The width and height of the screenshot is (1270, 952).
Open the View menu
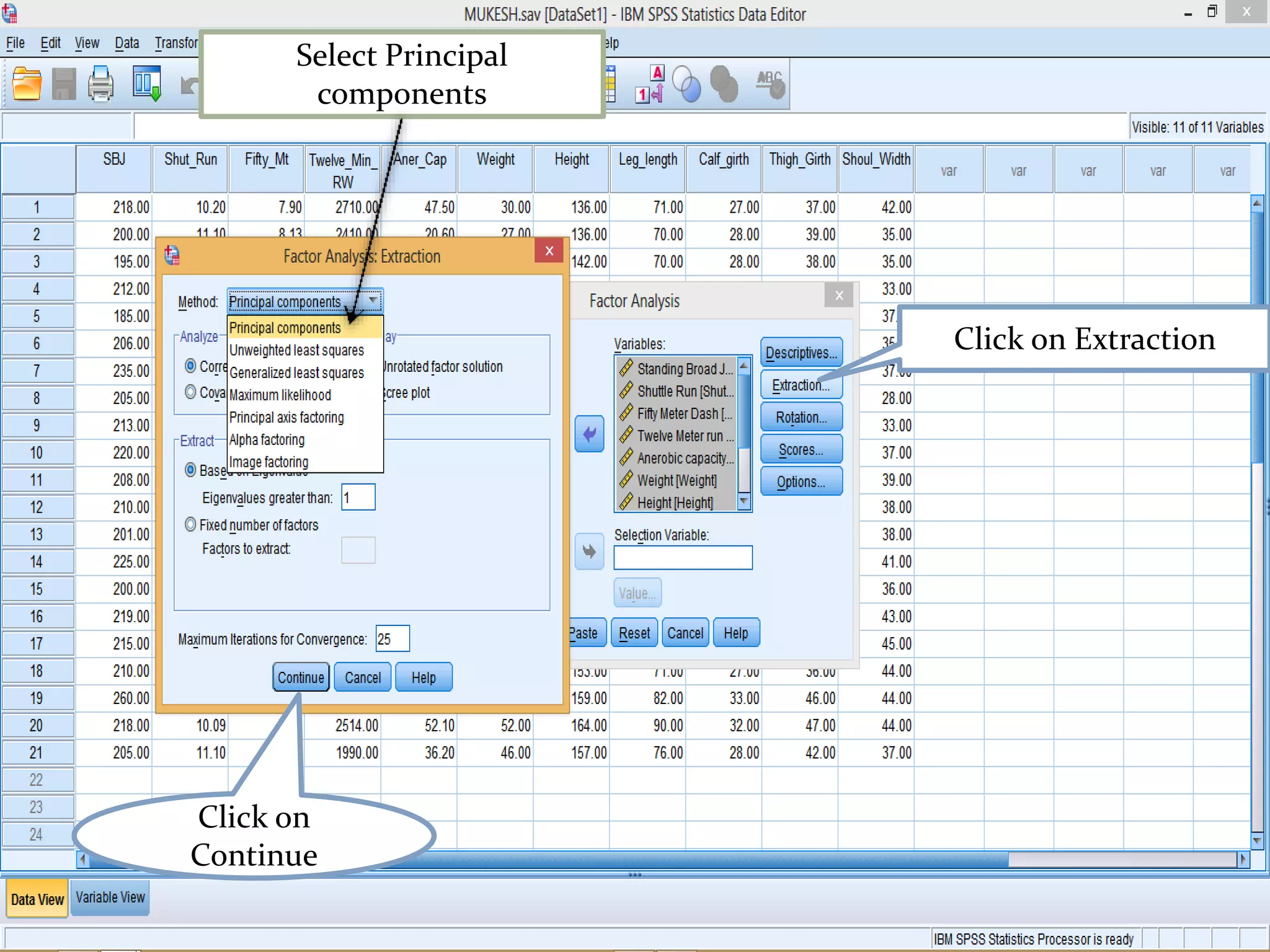87,43
